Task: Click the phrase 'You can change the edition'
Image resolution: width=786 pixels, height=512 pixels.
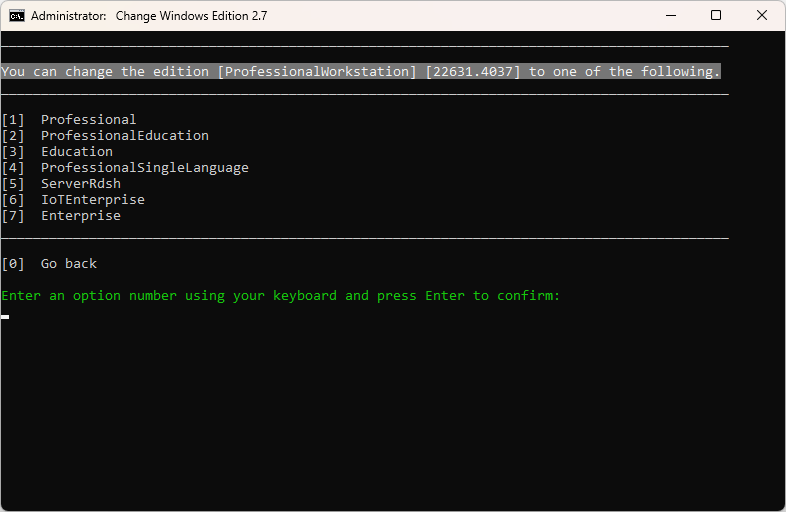Action: point(104,72)
